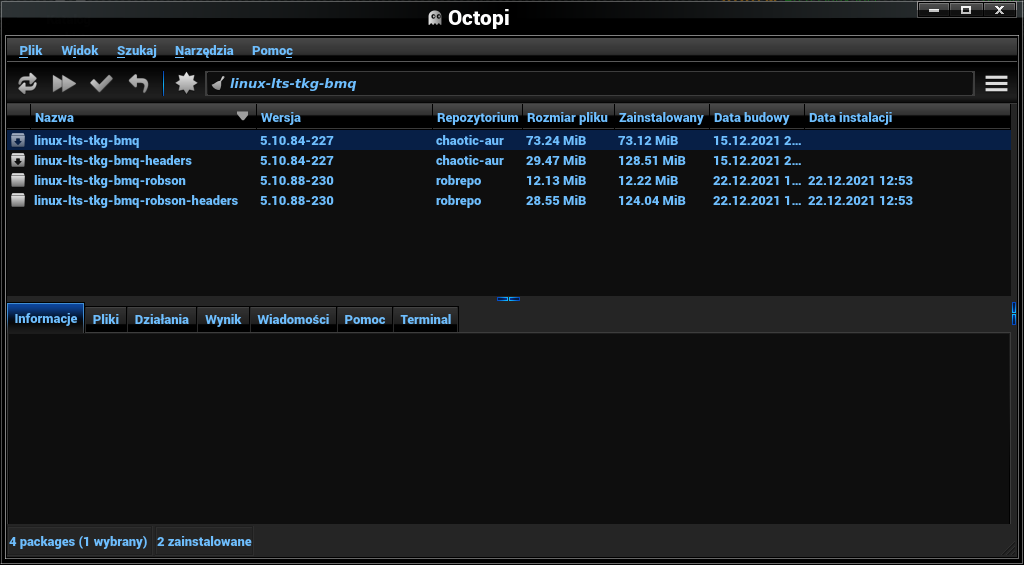Click the system upgrade double-arrow icon
Viewport: 1024px width, 565px height.
click(x=64, y=84)
